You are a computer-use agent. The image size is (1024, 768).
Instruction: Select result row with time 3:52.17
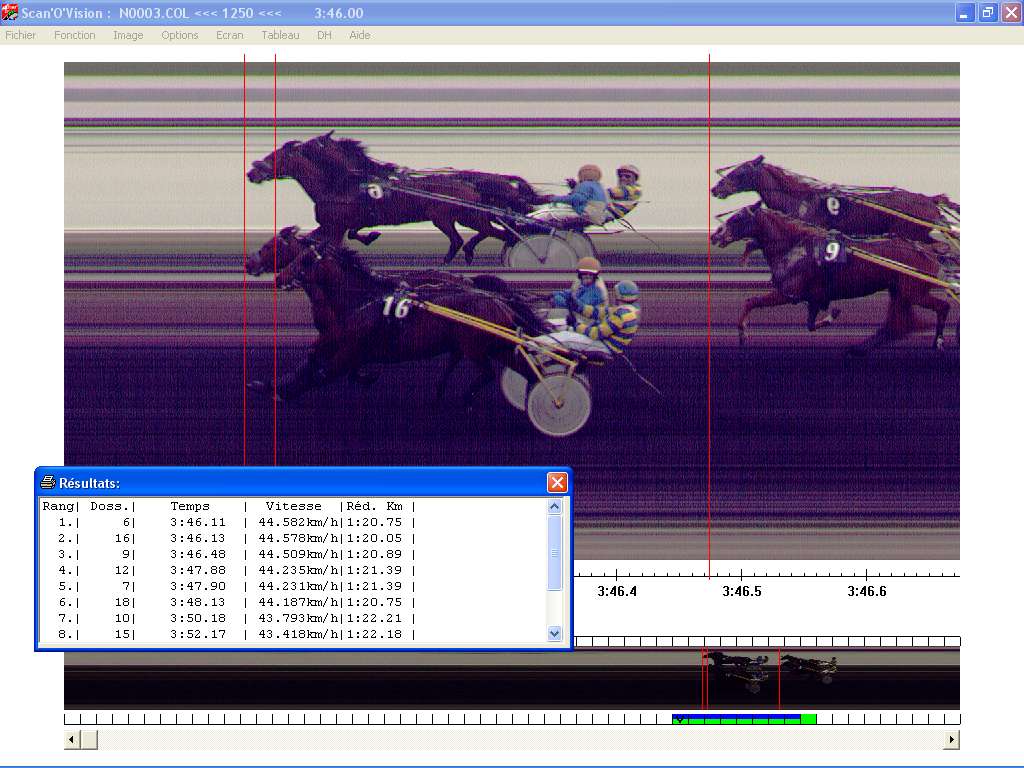click(x=229, y=634)
